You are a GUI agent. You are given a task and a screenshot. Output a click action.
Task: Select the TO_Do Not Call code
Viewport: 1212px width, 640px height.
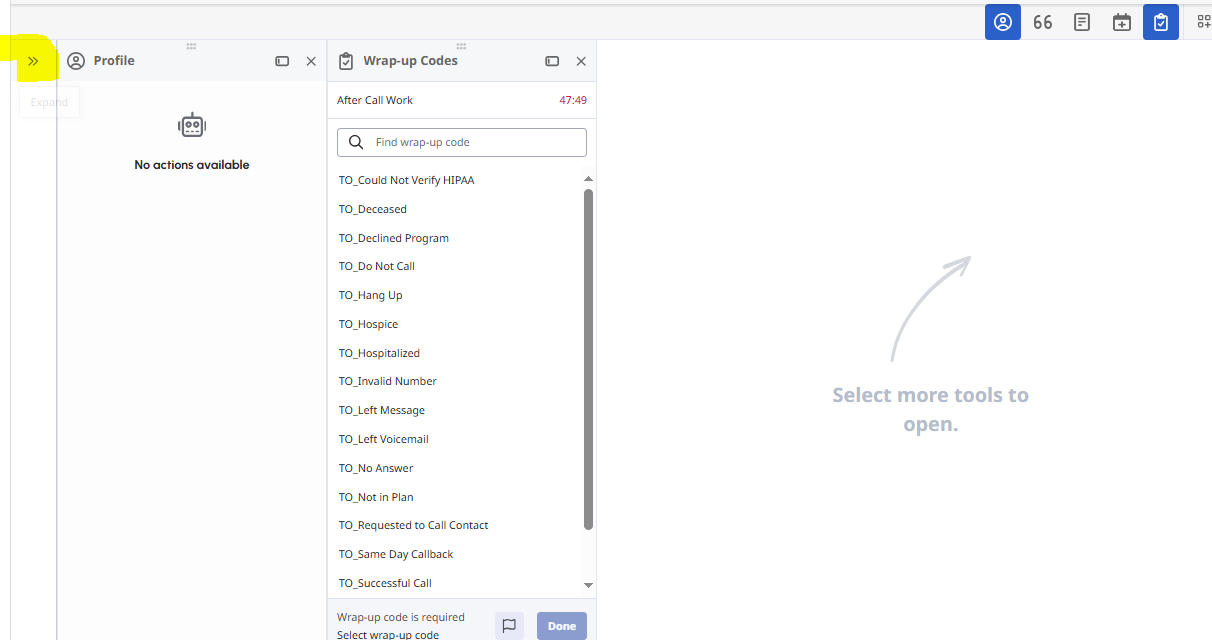tap(377, 266)
